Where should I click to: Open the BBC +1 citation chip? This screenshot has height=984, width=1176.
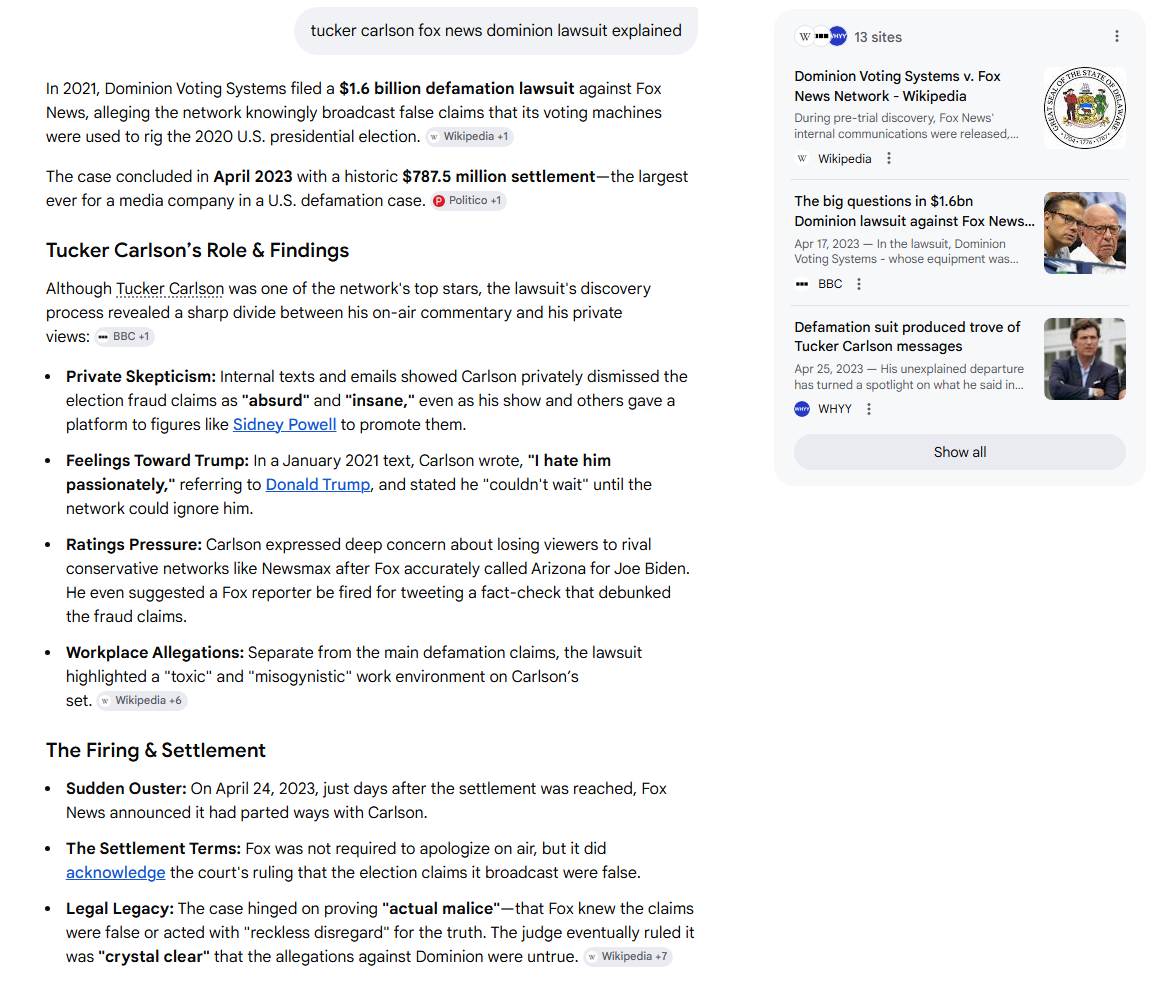(x=124, y=337)
